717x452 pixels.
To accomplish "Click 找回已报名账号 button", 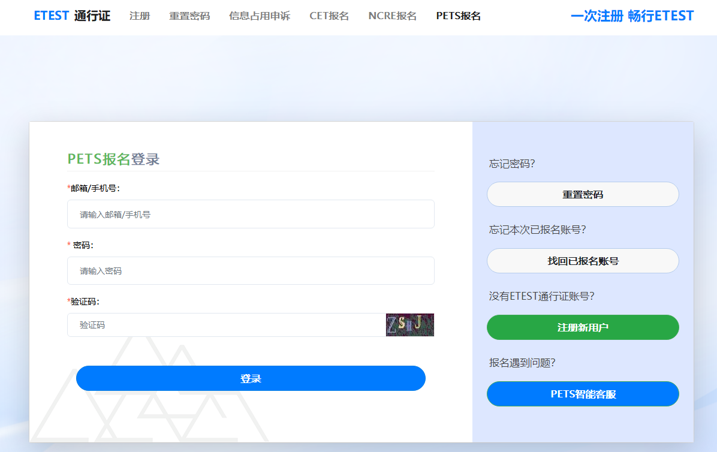I will [582, 261].
